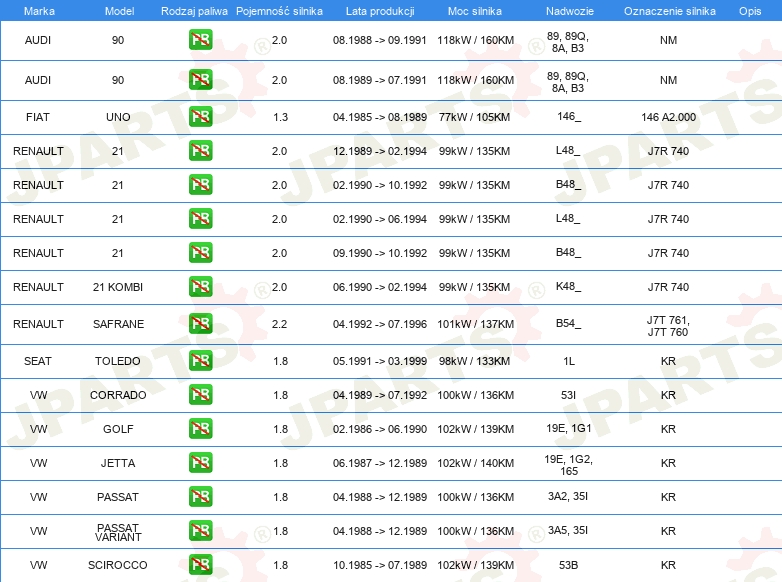Click the power value 102kW / 140KM
Image resolution: width=782 pixels, height=582 pixels.
476,463
